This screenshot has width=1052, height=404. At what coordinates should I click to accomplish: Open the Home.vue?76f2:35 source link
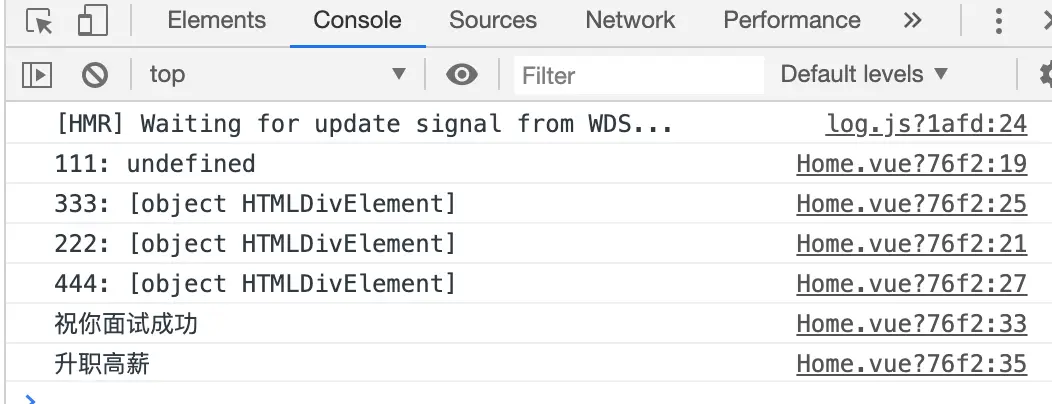tap(912, 364)
